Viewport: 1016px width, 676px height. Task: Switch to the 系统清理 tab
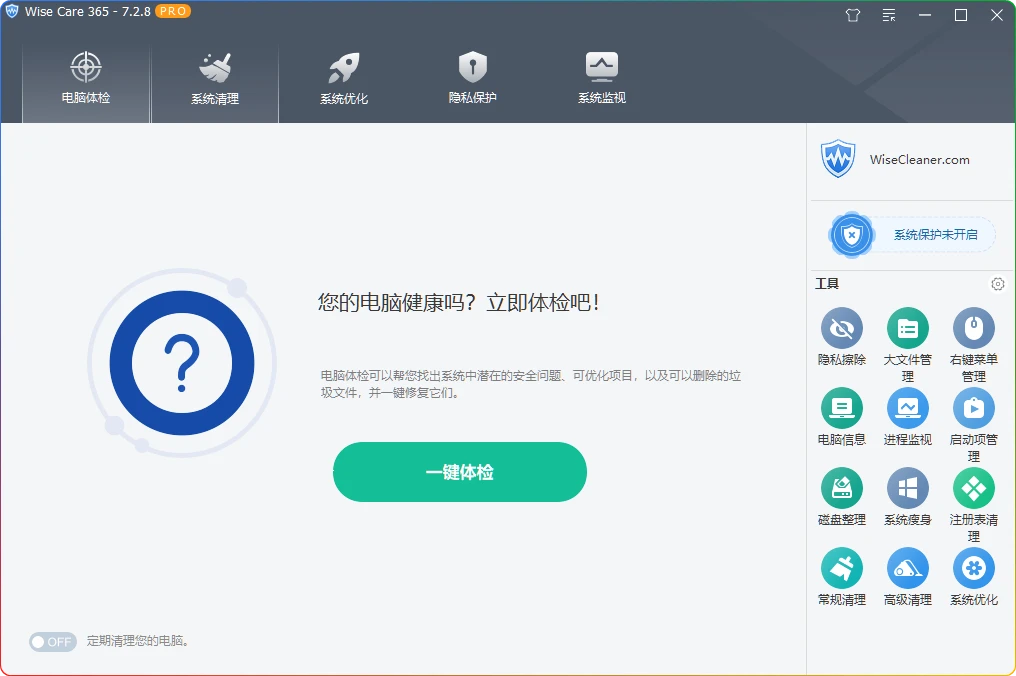[214, 82]
